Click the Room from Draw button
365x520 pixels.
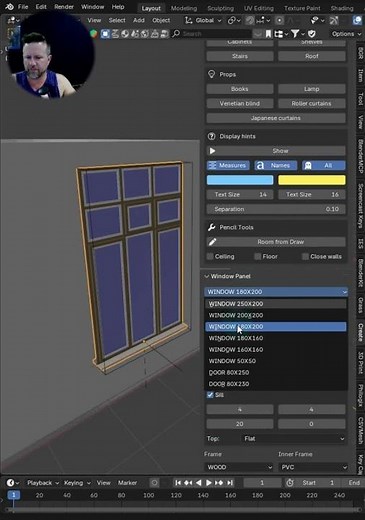tap(276, 242)
